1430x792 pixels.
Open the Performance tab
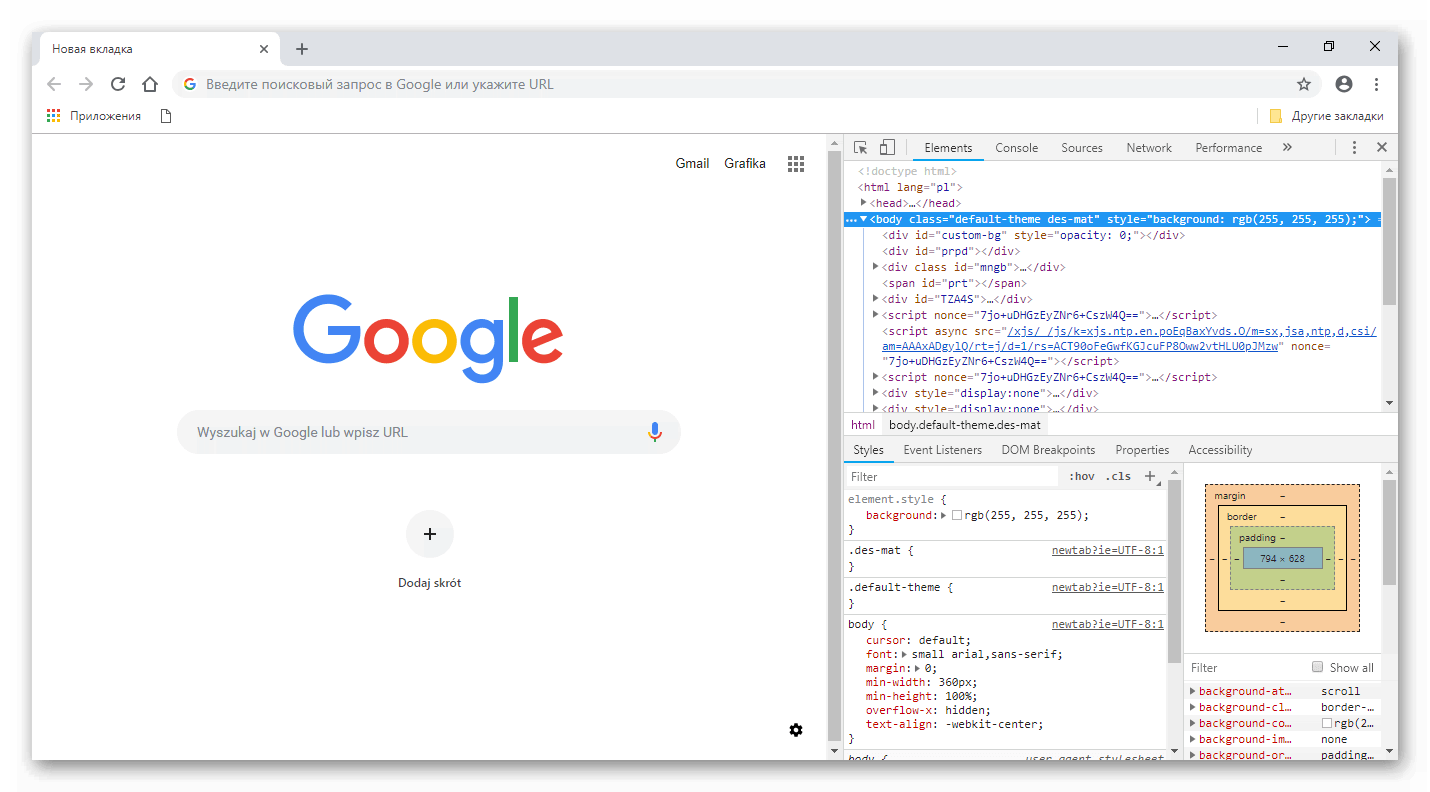coord(1228,148)
